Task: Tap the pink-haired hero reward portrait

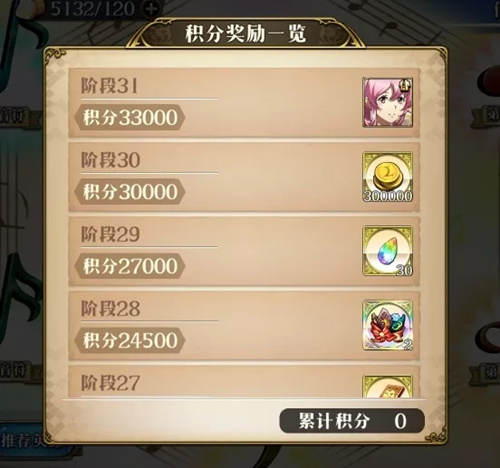Action: pos(388,103)
